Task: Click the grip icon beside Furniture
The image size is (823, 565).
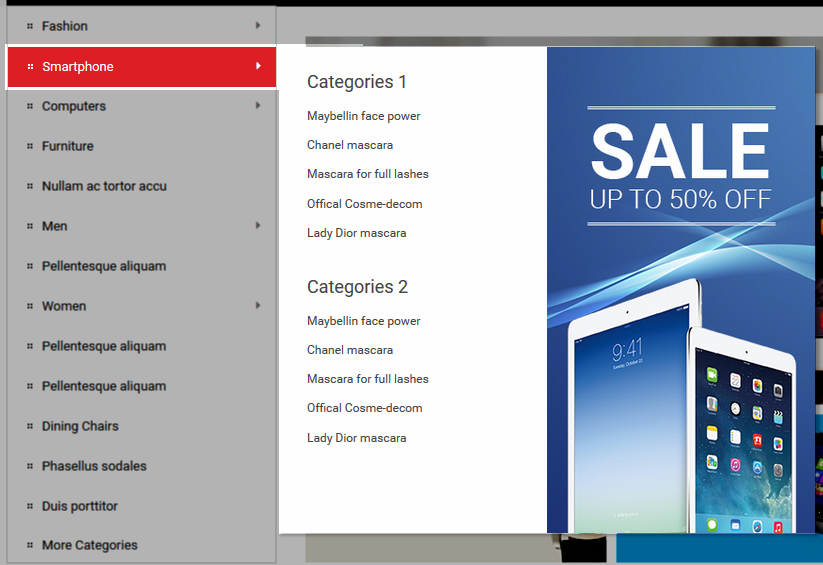Action: tap(30, 146)
